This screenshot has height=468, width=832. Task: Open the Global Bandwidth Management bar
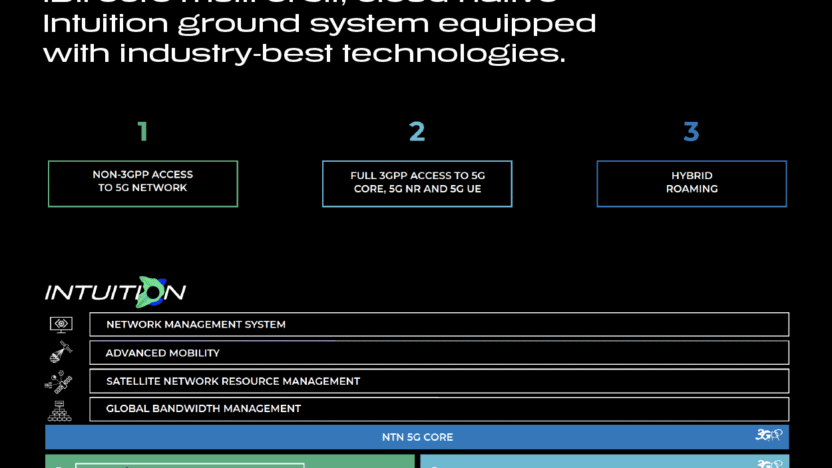(438, 409)
